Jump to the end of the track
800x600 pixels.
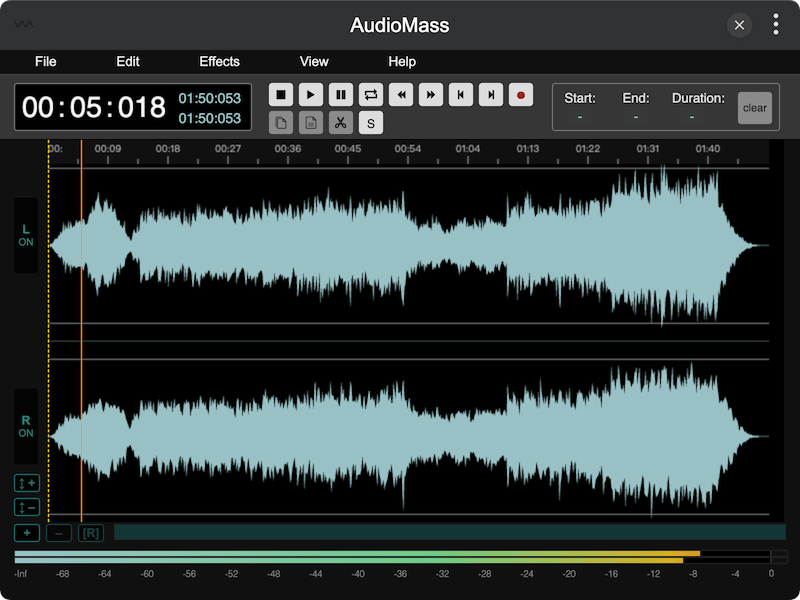point(491,95)
